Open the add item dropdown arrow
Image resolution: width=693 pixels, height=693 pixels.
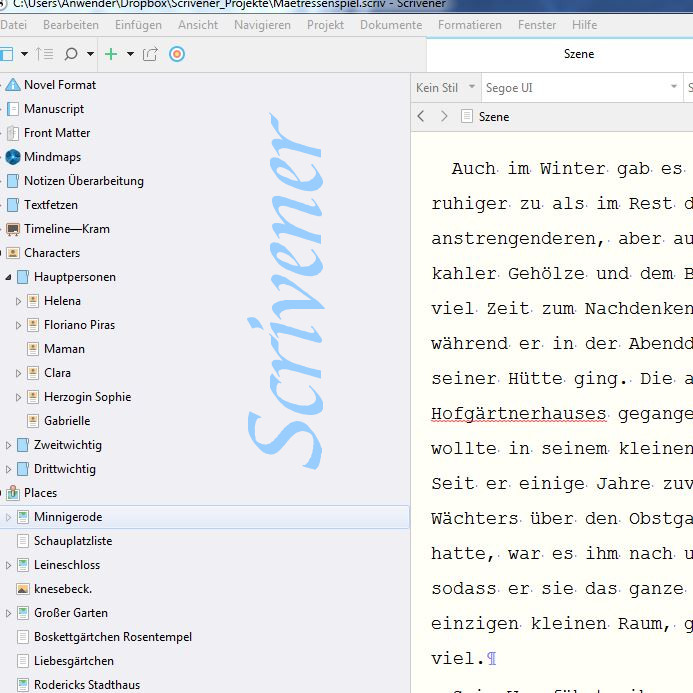pos(130,54)
